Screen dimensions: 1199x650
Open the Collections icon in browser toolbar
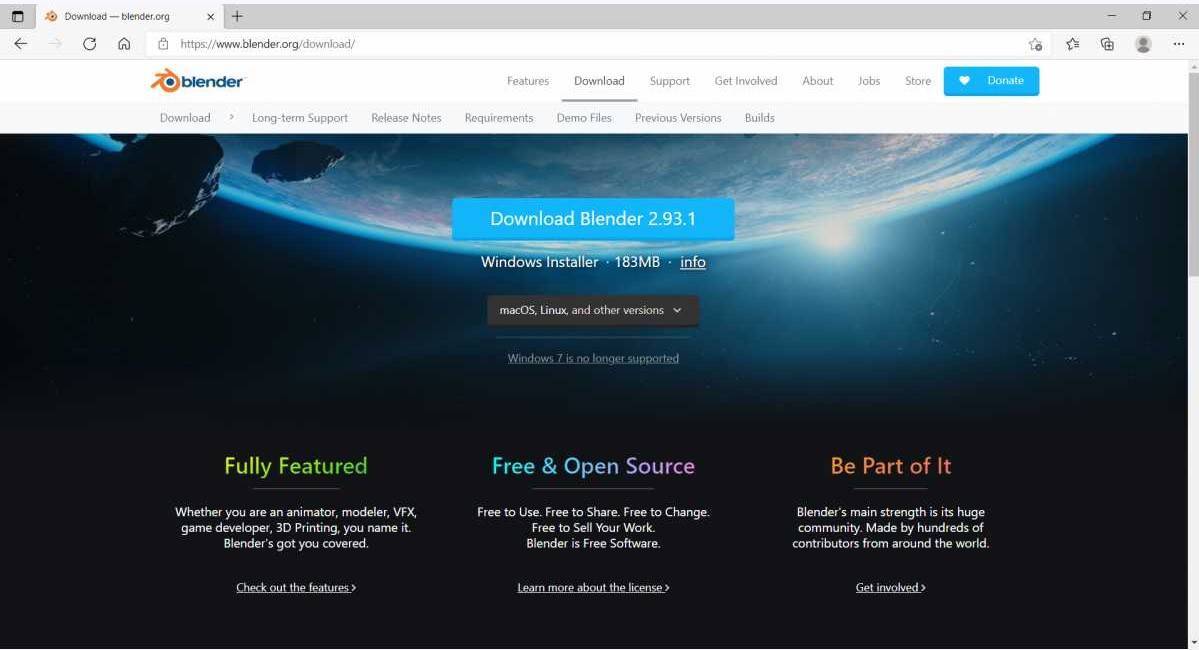pos(1107,44)
